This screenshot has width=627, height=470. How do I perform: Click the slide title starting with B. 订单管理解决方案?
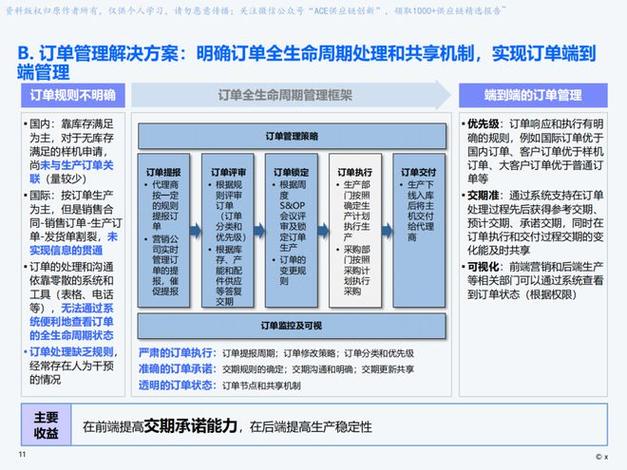(307, 63)
